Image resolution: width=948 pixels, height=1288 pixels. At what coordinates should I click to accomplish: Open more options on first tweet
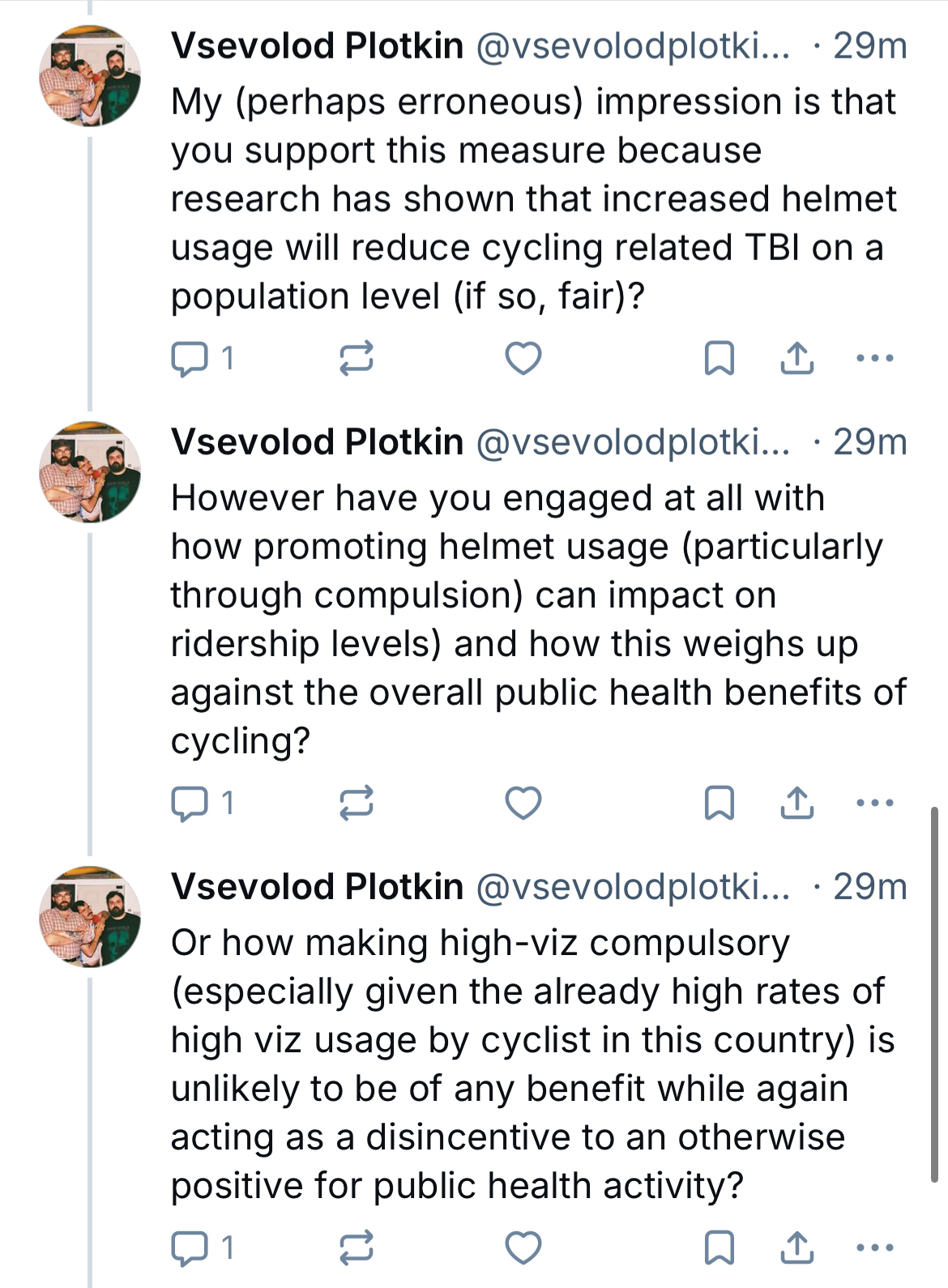875,358
